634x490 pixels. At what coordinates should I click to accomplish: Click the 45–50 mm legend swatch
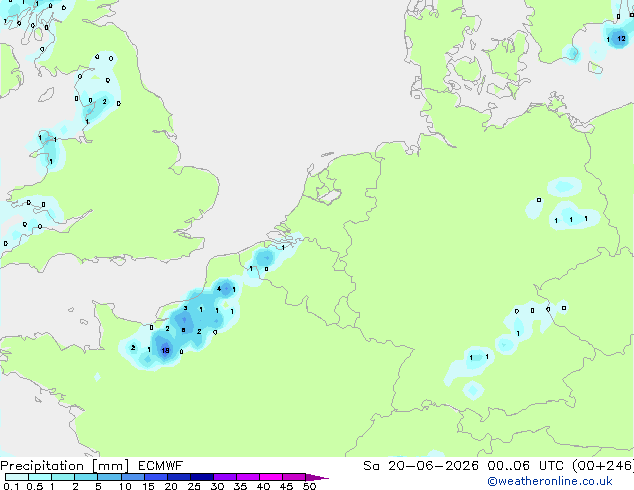(294, 477)
